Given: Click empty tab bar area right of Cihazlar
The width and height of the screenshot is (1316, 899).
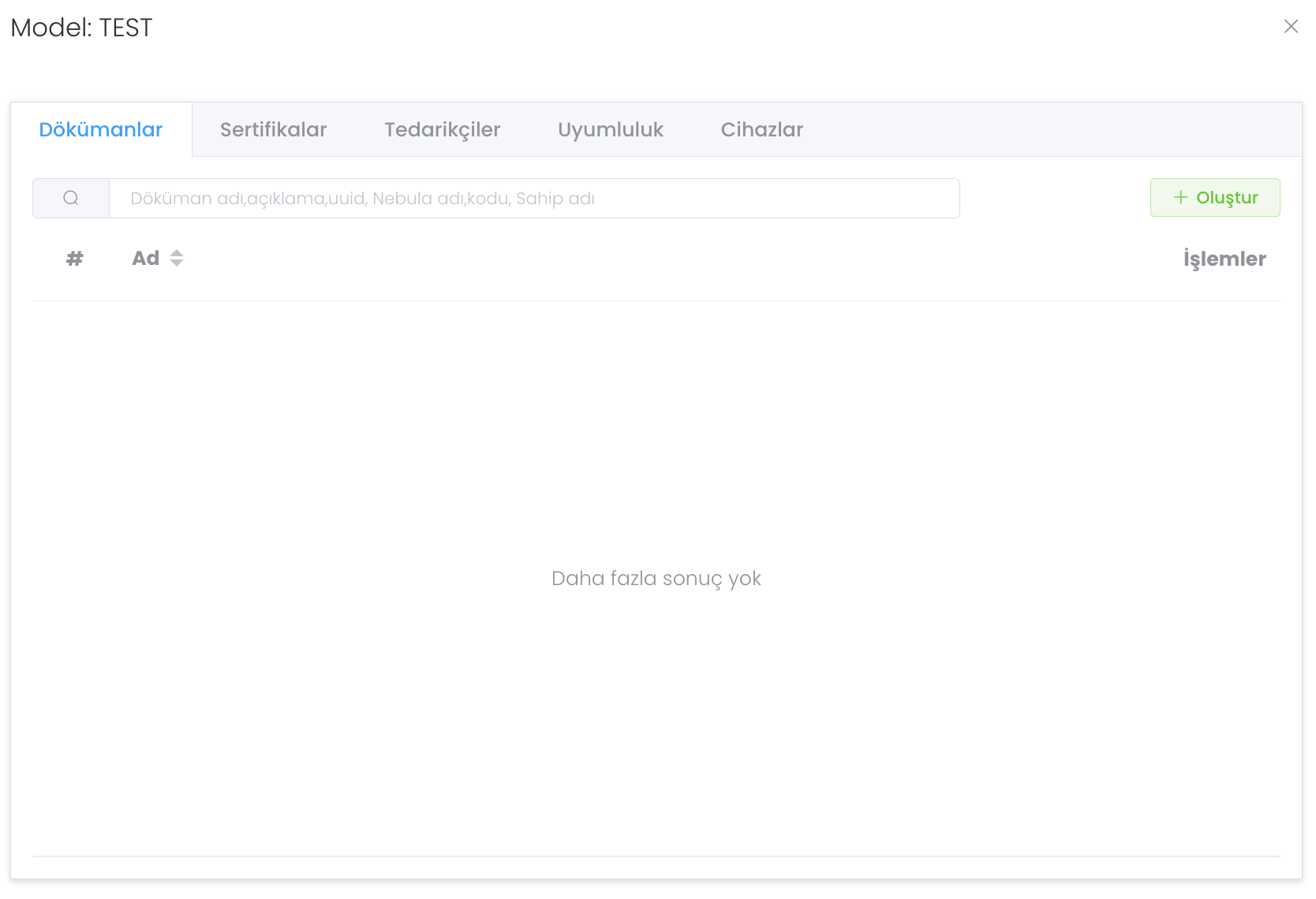Looking at the screenshot, I should pos(1049,129).
